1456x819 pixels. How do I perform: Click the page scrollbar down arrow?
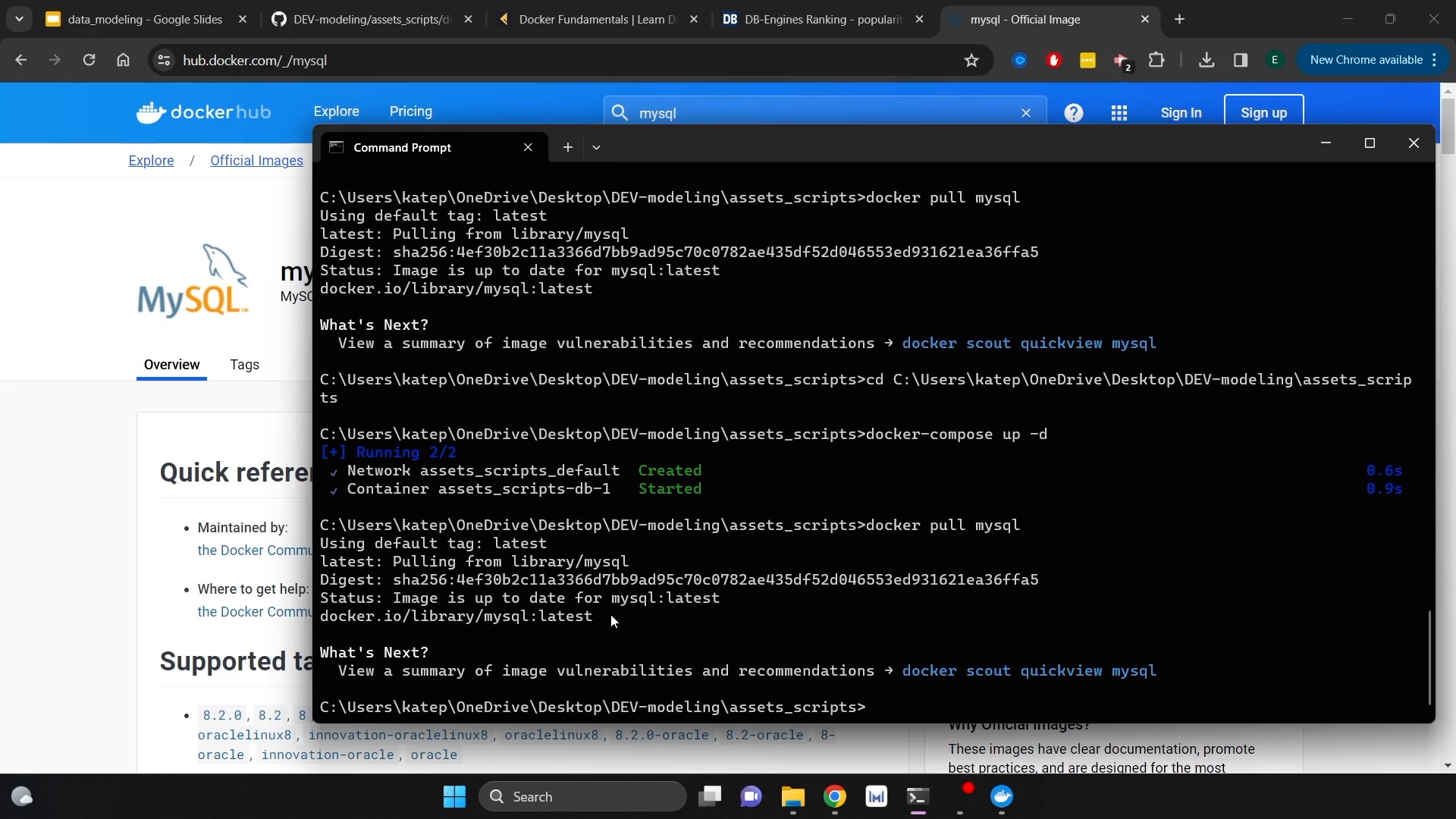(1448, 765)
